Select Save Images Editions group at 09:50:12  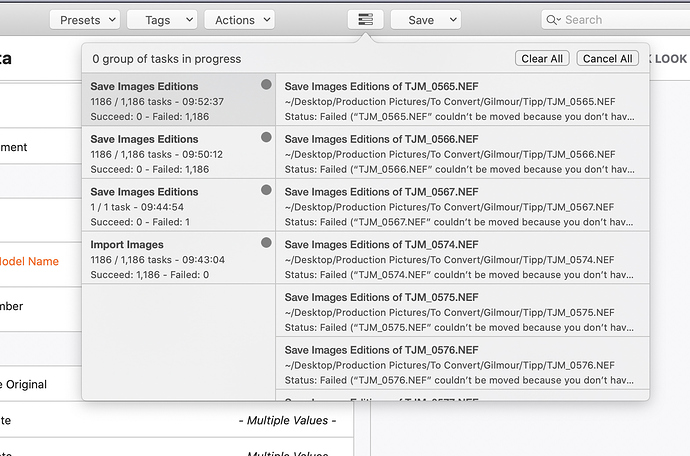tap(179, 152)
